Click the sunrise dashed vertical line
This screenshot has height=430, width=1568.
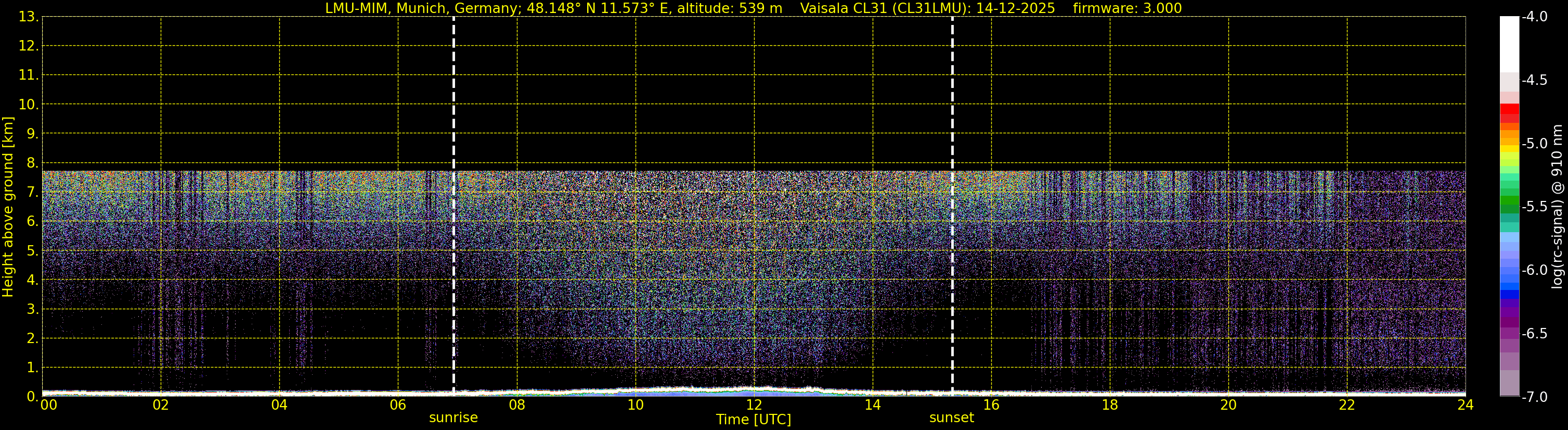click(x=453, y=207)
